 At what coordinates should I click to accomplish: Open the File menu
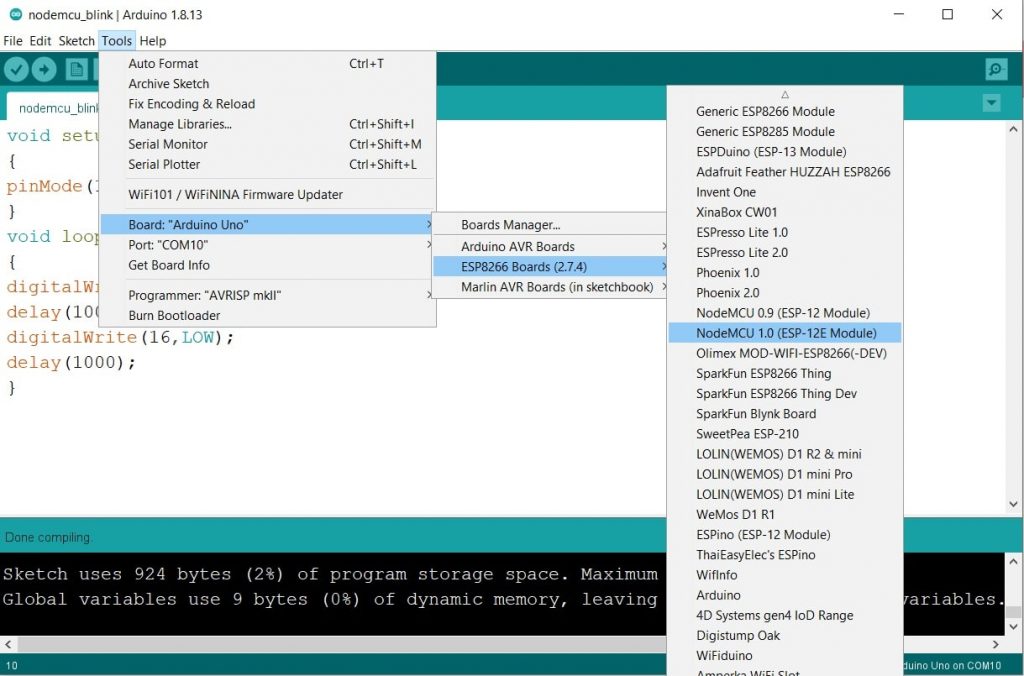click(12, 40)
